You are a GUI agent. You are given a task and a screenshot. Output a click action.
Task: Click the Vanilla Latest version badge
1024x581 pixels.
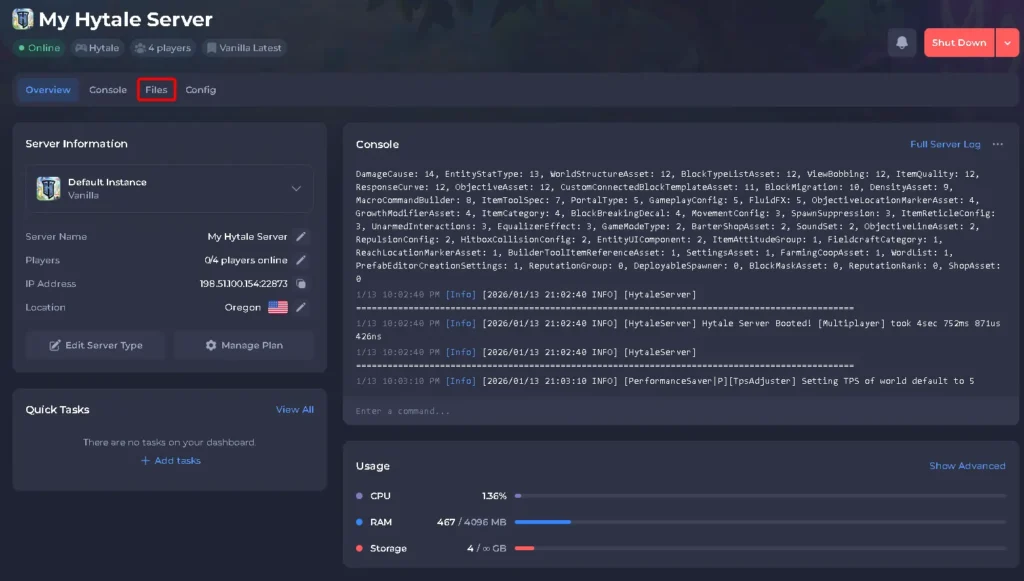(x=244, y=48)
